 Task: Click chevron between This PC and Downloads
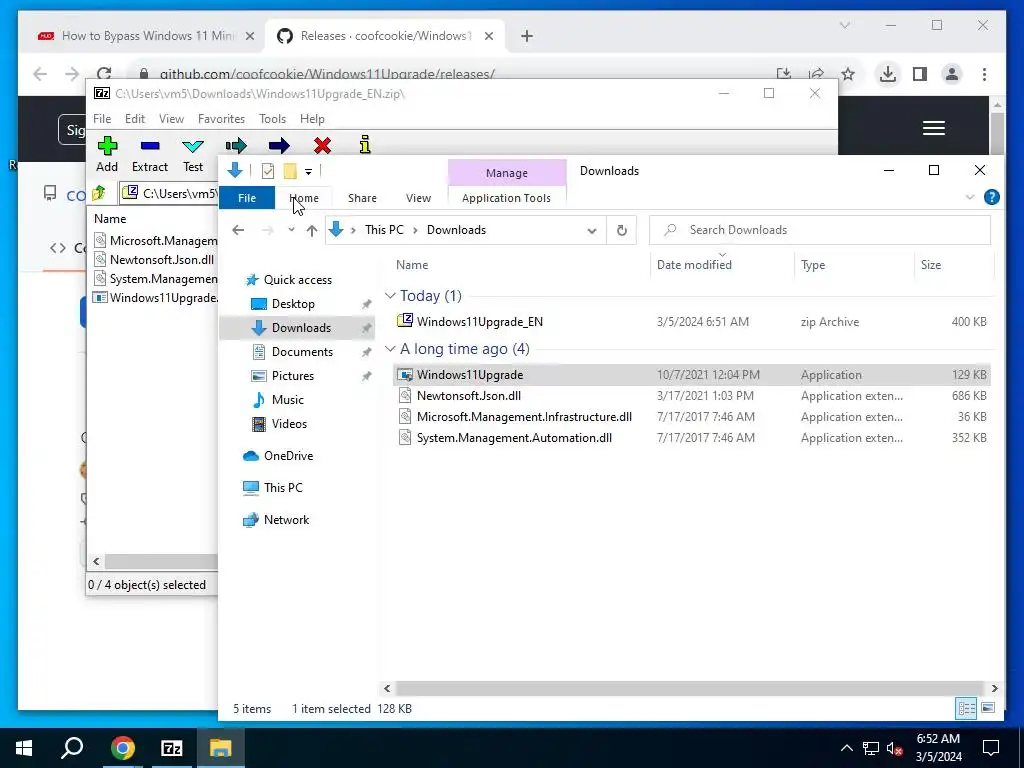click(416, 230)
